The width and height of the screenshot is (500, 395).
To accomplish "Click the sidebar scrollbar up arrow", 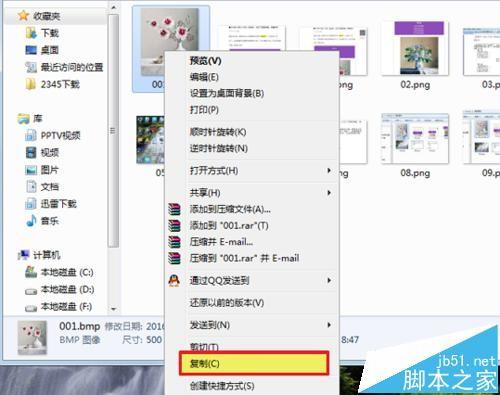I will point(114,7).
